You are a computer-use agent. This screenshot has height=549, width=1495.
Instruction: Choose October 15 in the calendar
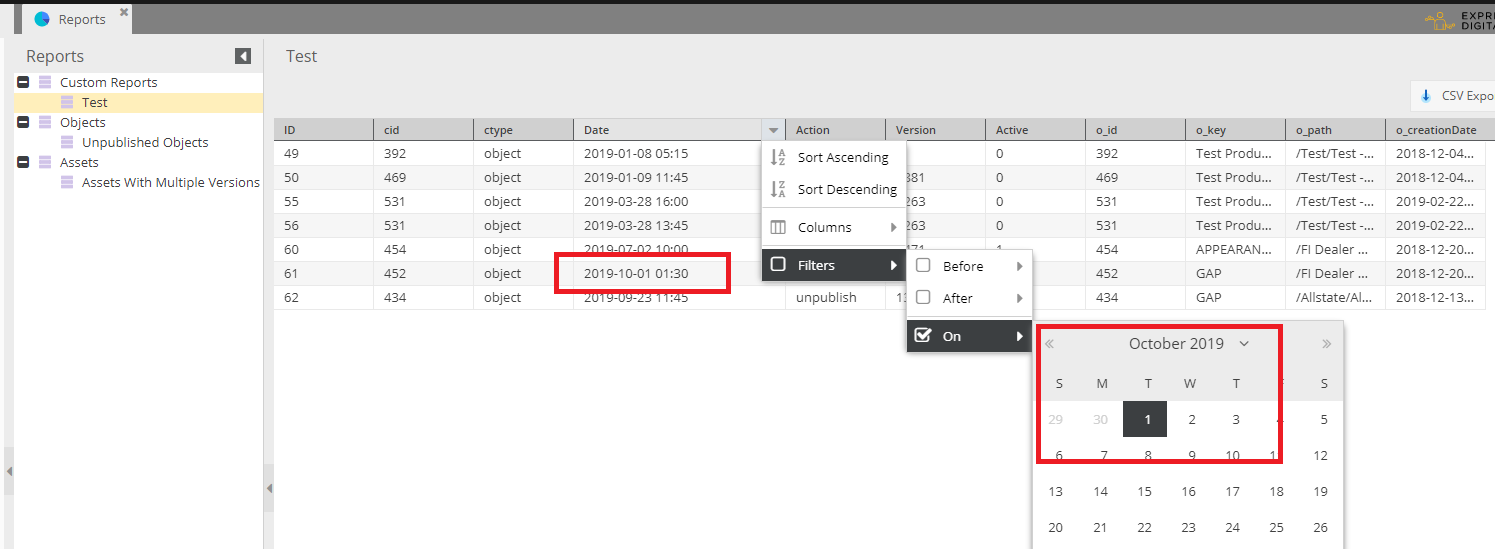coord(1145,492)
